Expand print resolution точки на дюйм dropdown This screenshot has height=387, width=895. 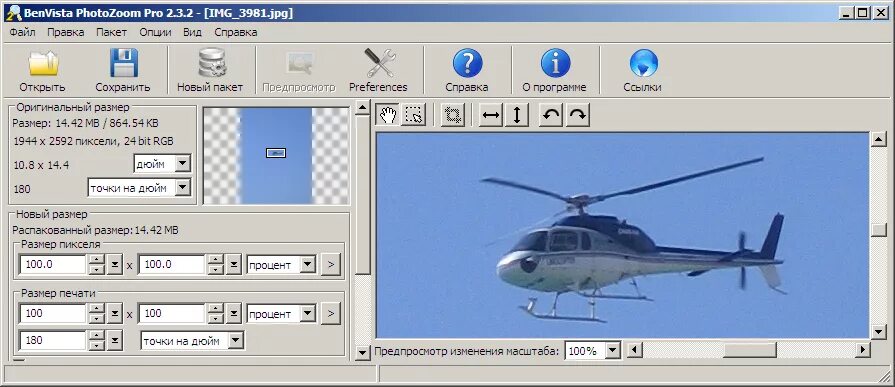click(x=236, y=341)
